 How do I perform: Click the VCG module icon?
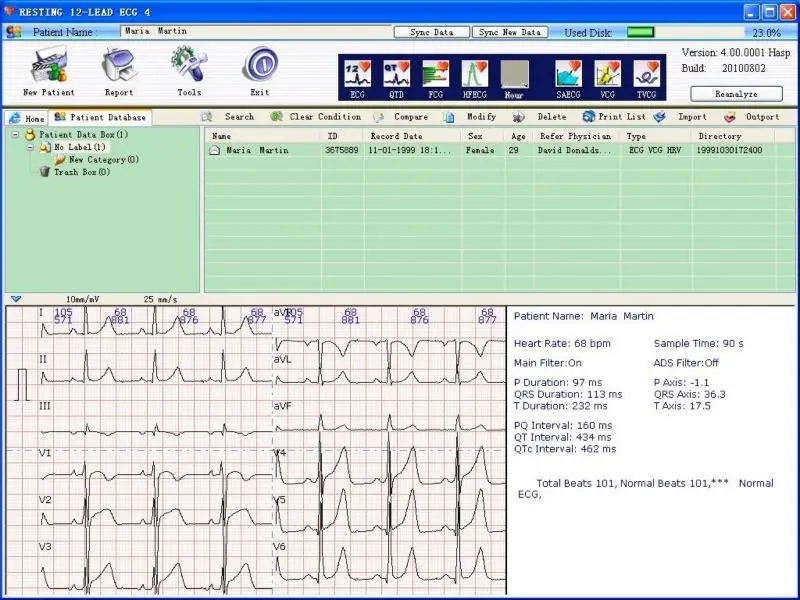(608, 75)
